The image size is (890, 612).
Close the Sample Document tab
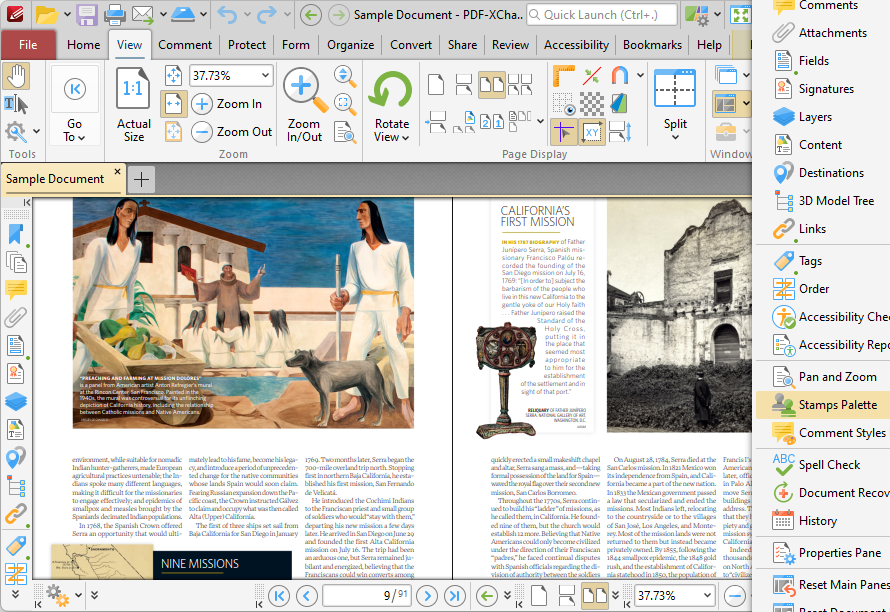coord(117,171)
